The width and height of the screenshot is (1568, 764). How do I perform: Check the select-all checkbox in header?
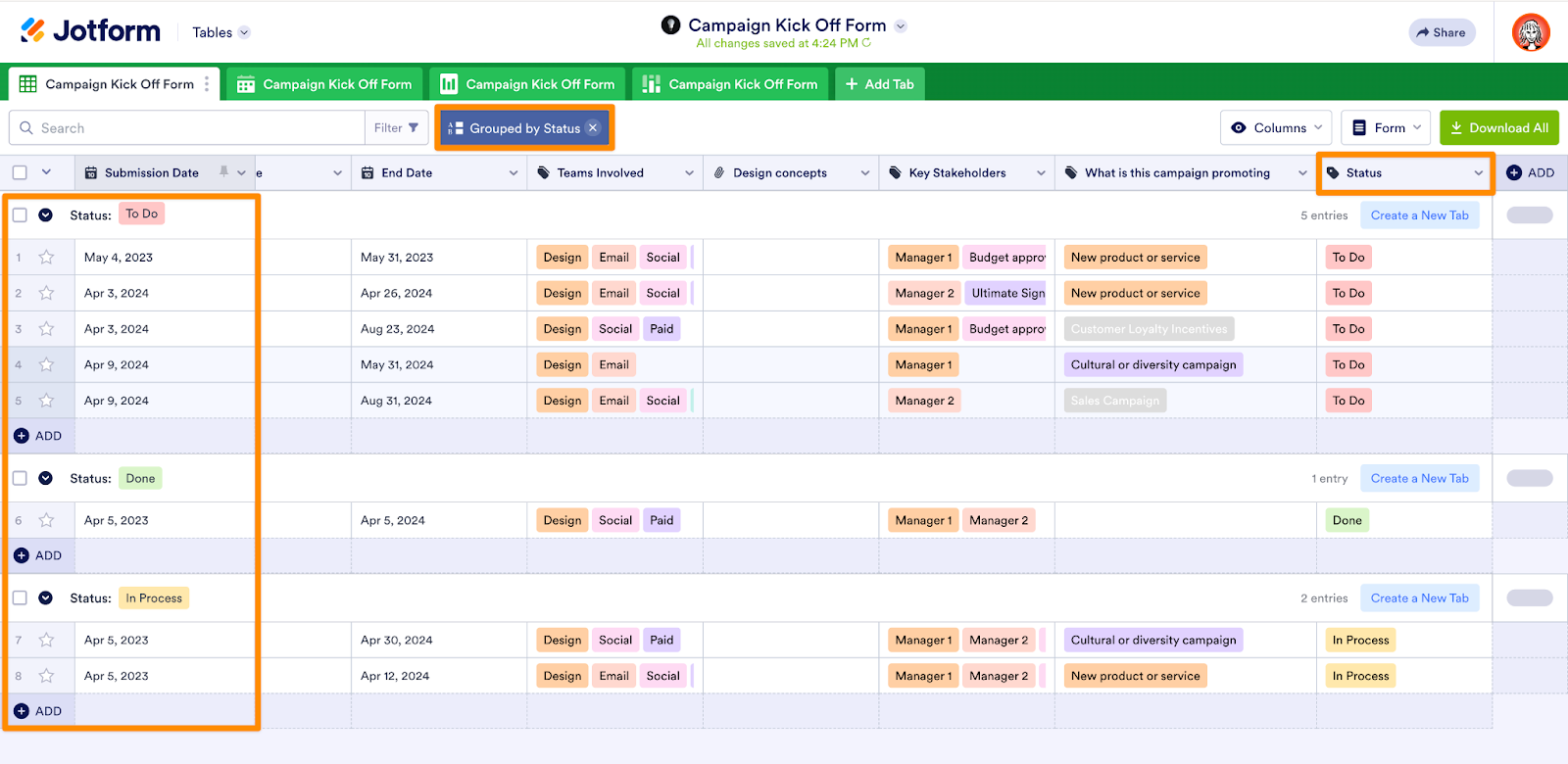point(20,173)
